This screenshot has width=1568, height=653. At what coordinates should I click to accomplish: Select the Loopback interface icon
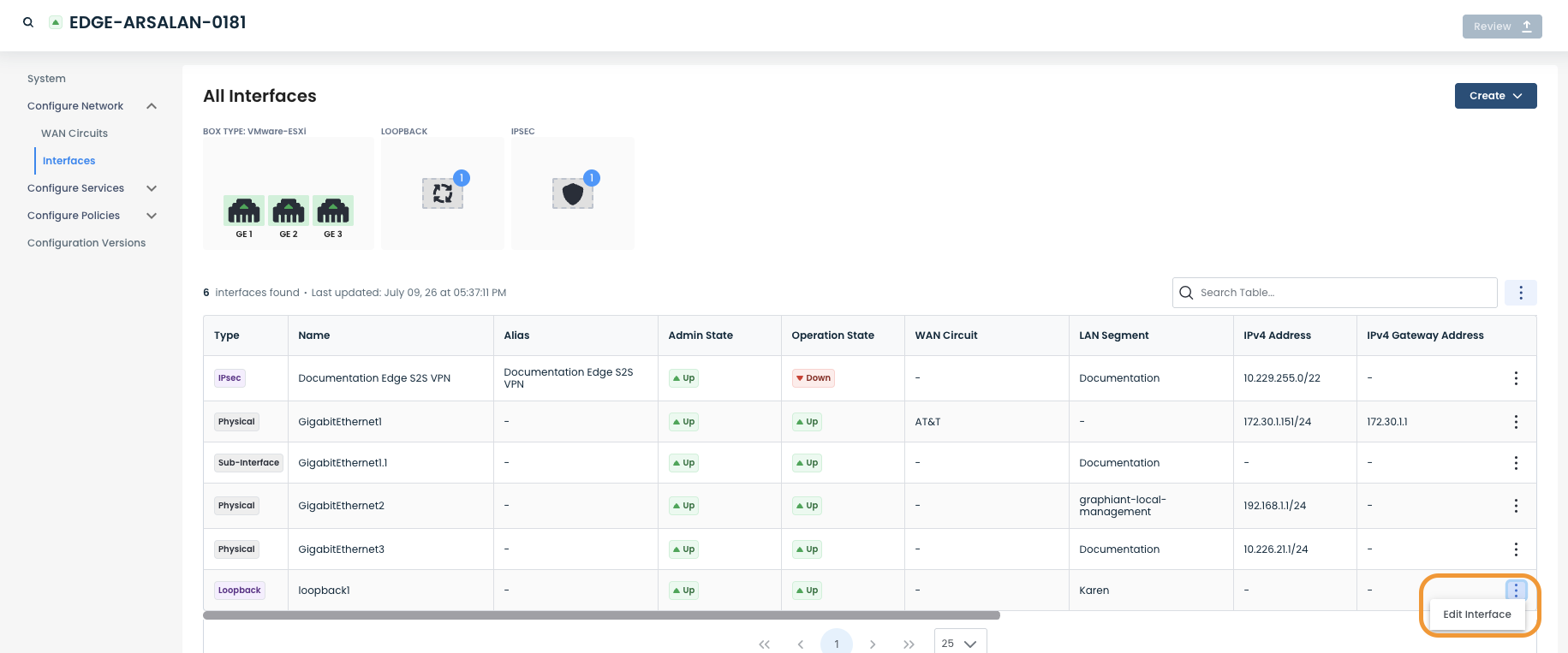coord(443,193)
